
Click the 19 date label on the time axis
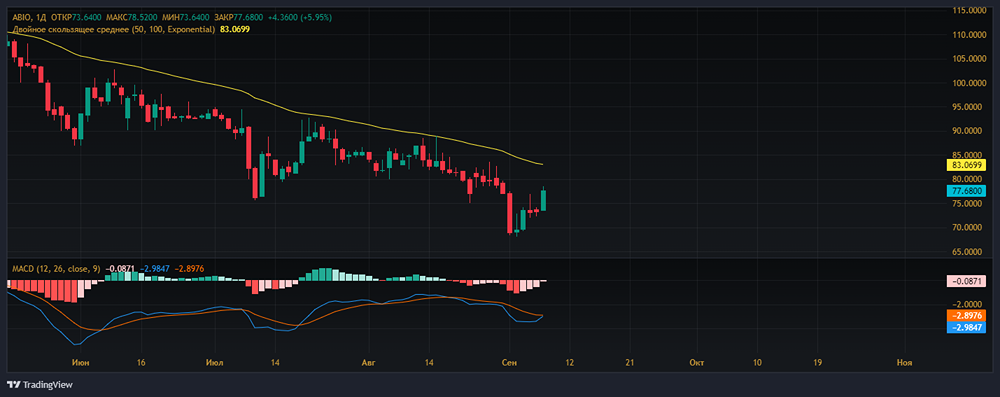coord(818,362)
